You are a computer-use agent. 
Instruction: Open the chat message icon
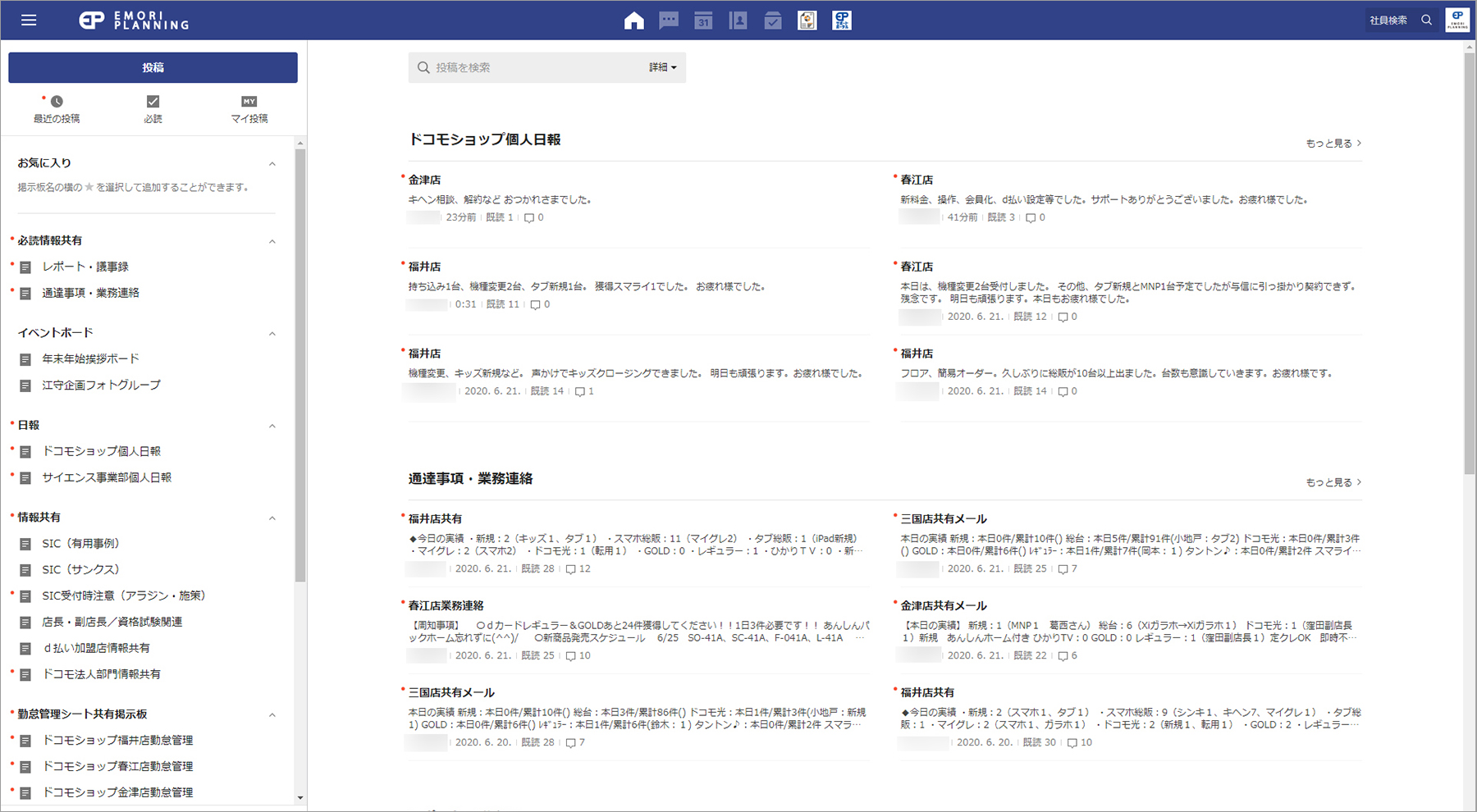(x=669, y=21)
